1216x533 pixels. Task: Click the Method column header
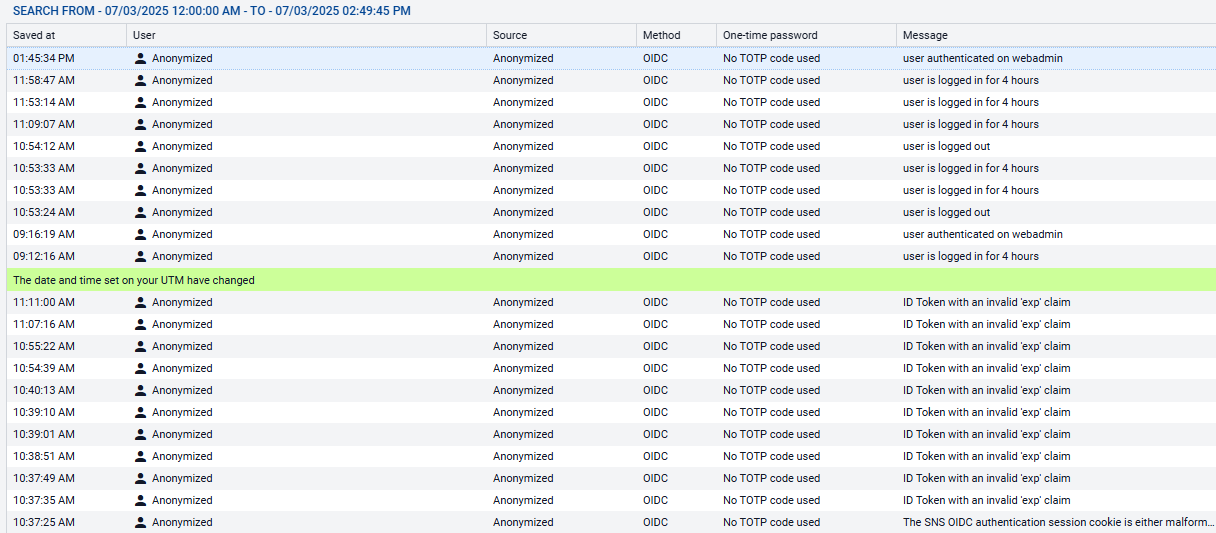tap(661, 35)
